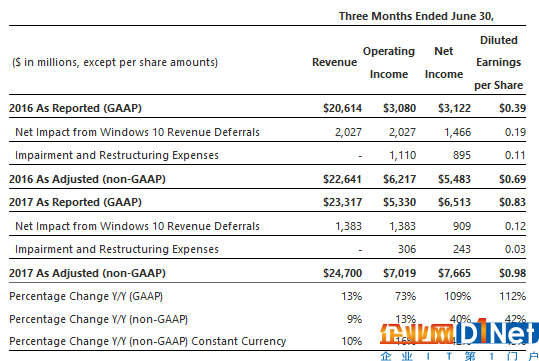
Task: Click the Operating Income column header
Action: 389,63
